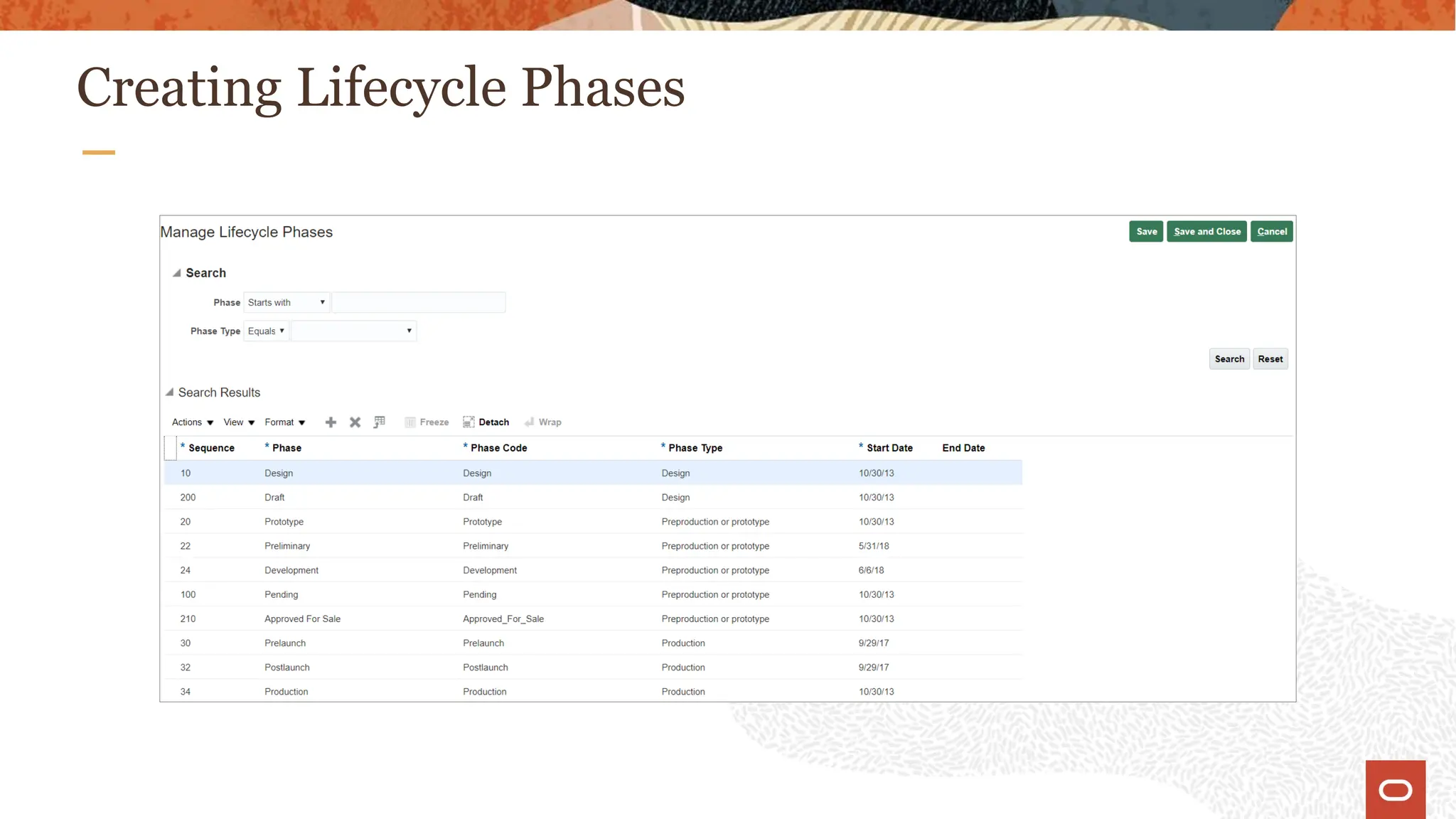Click the Search button
1456x819 pixels.
click(1229, 359)
